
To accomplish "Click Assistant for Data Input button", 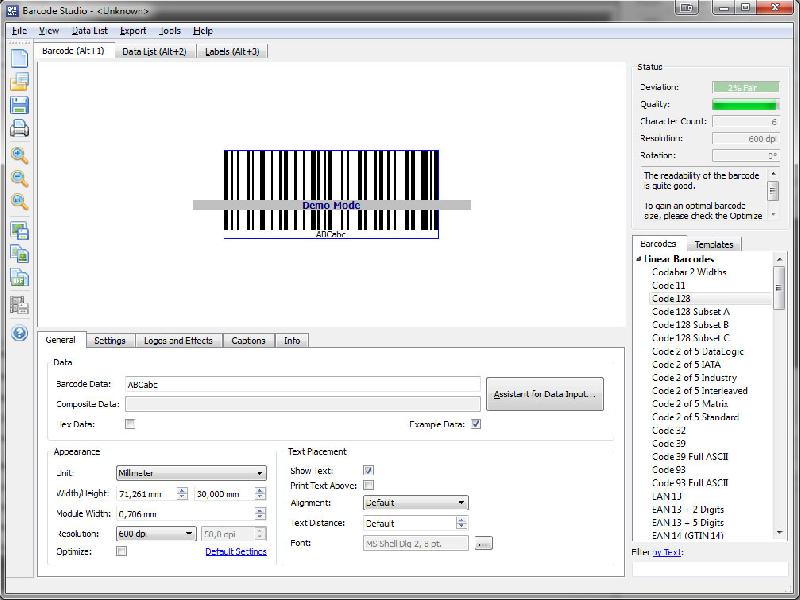I will (x=545, y=394).
